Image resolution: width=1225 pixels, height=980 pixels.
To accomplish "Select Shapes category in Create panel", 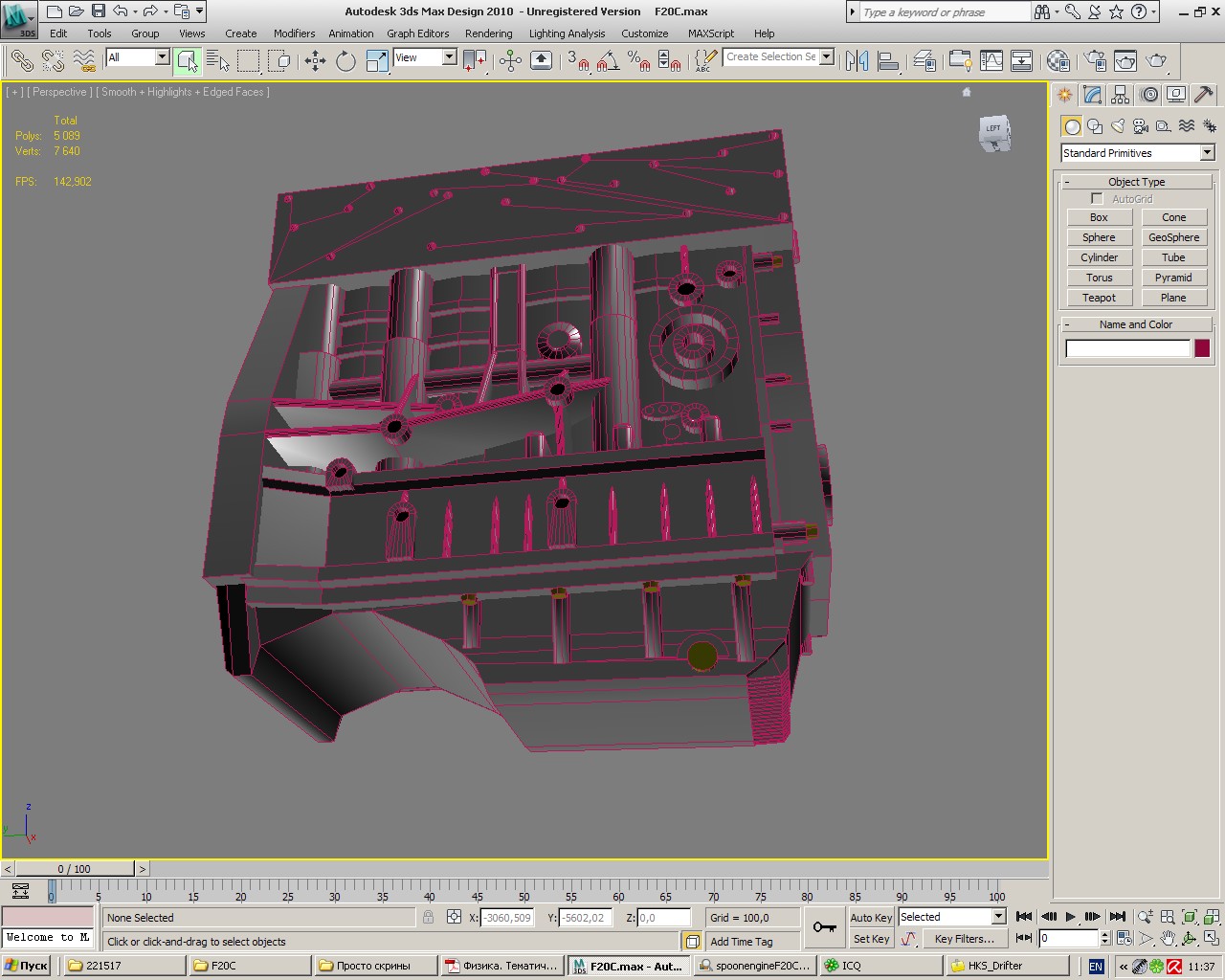I will [x=1095, y=126].
